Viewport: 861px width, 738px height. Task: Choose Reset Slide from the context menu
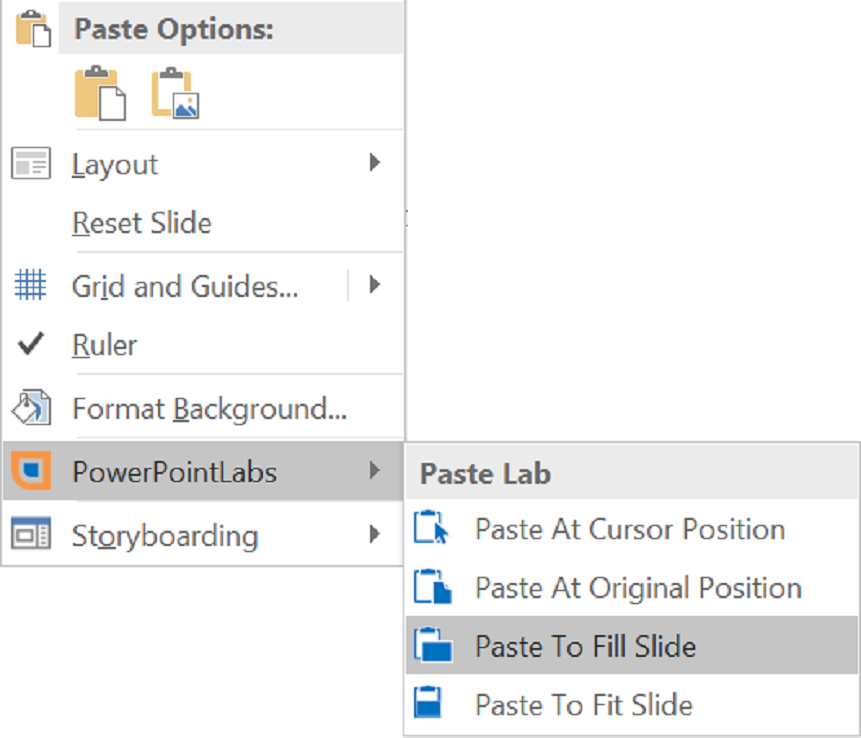pos(142,223)
